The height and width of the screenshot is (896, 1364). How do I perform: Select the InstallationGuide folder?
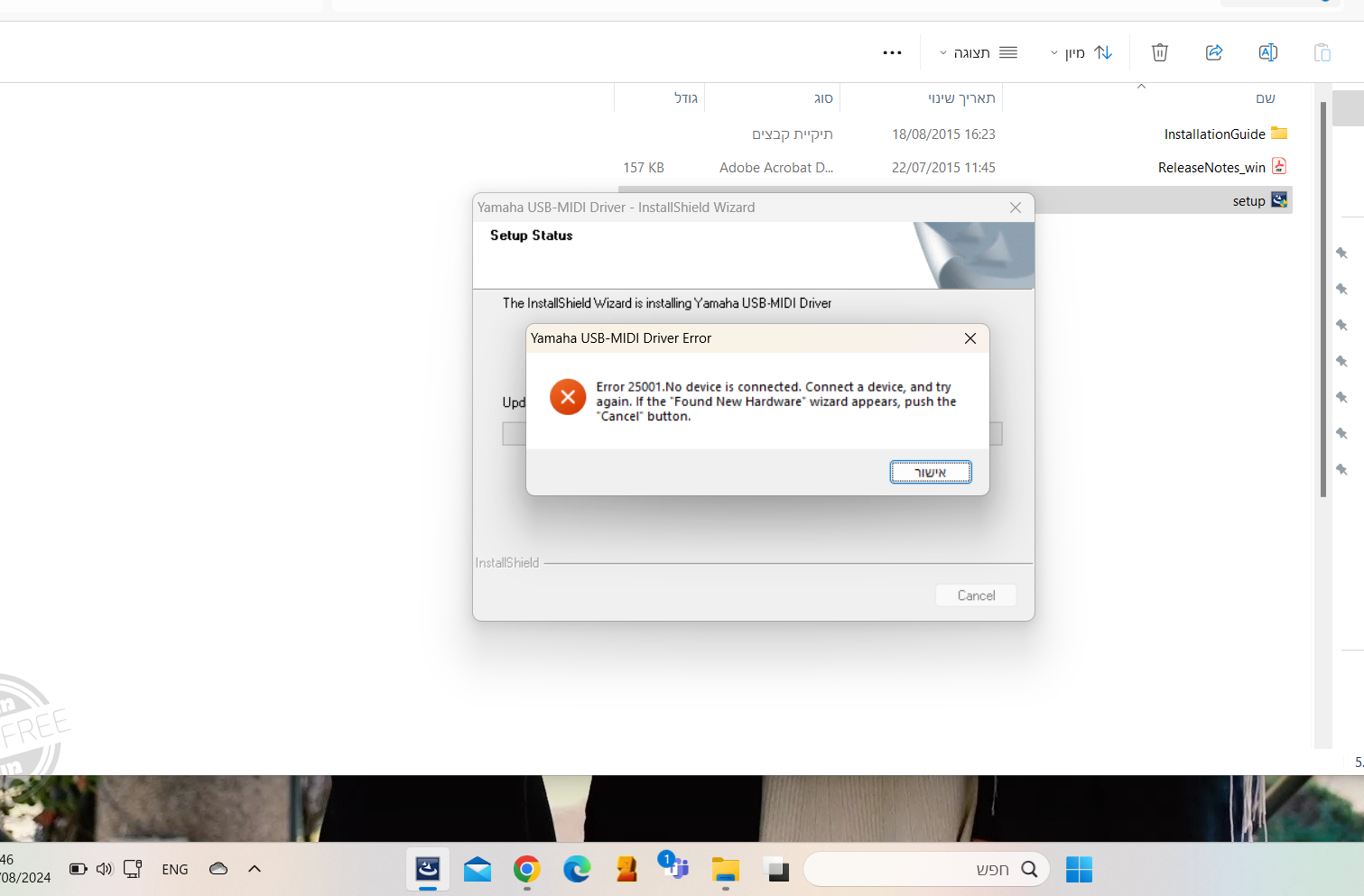click(1214, 134)
